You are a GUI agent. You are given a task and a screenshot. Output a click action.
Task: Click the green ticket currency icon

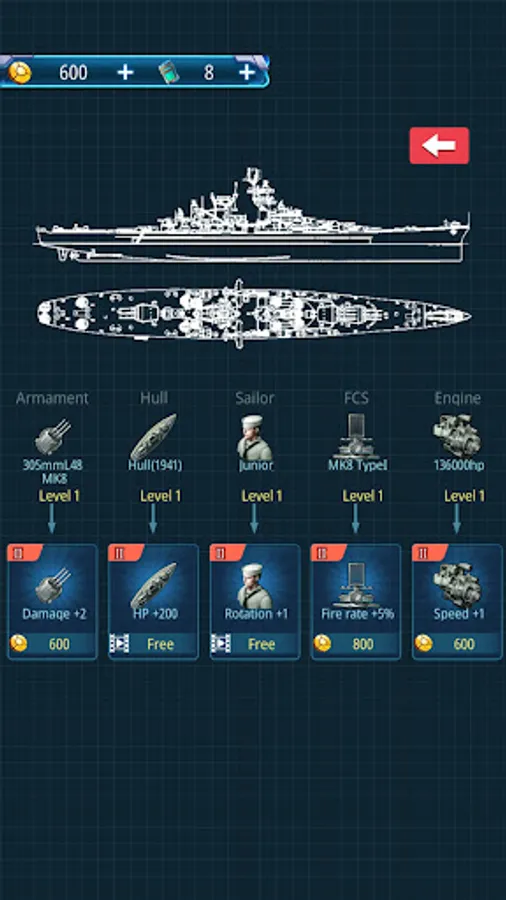[169, 72]
